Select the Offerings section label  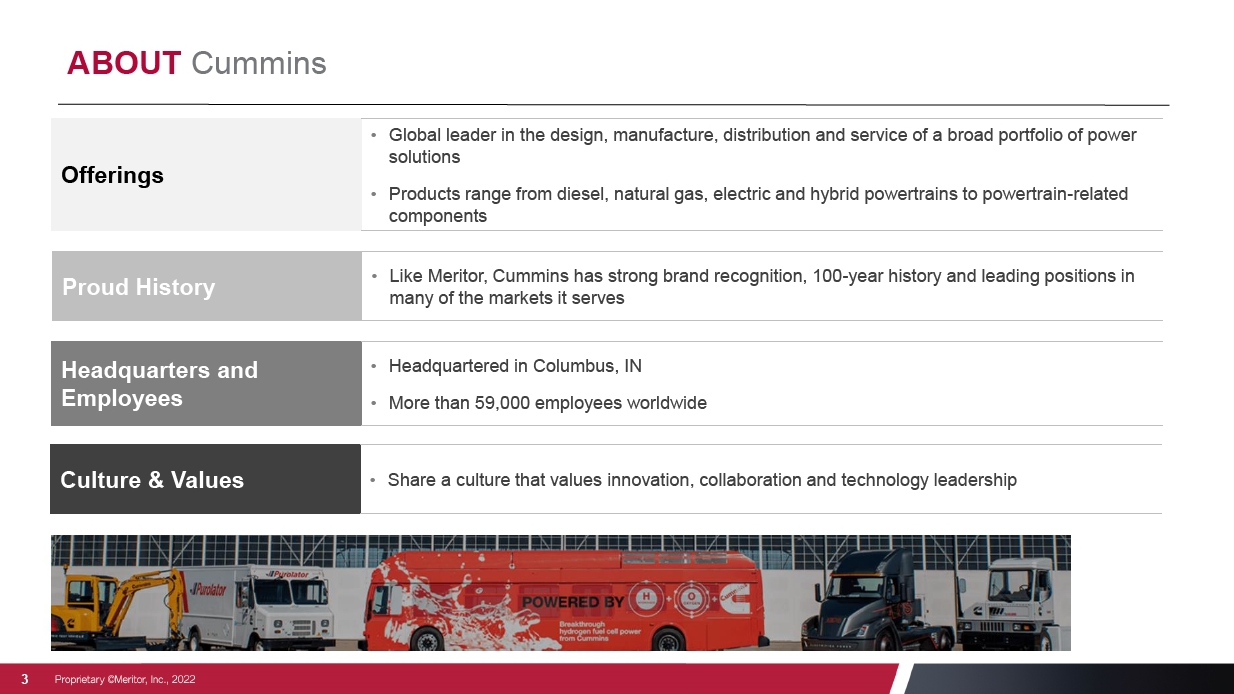click(x=113, y=175)
